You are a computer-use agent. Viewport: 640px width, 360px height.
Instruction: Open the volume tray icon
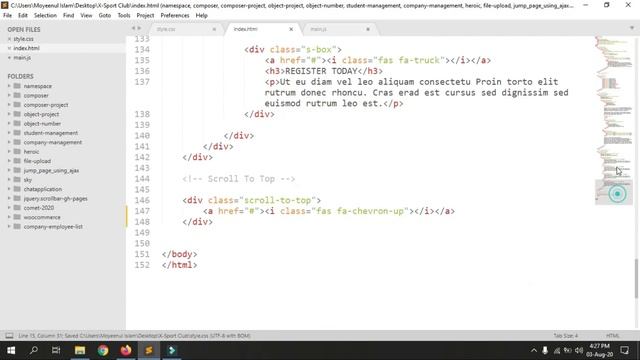tap(579, 351)
